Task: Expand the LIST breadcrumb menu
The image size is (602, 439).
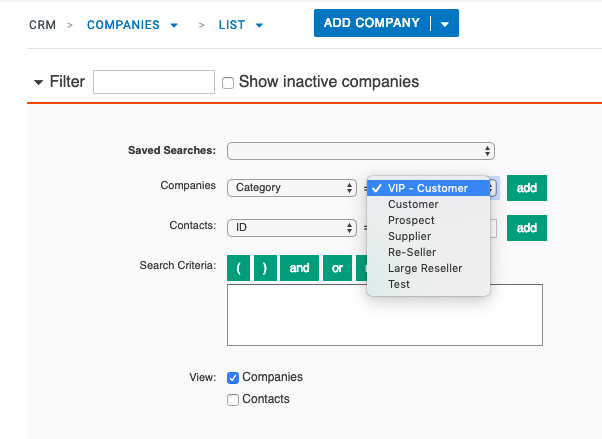Action: 260,25
